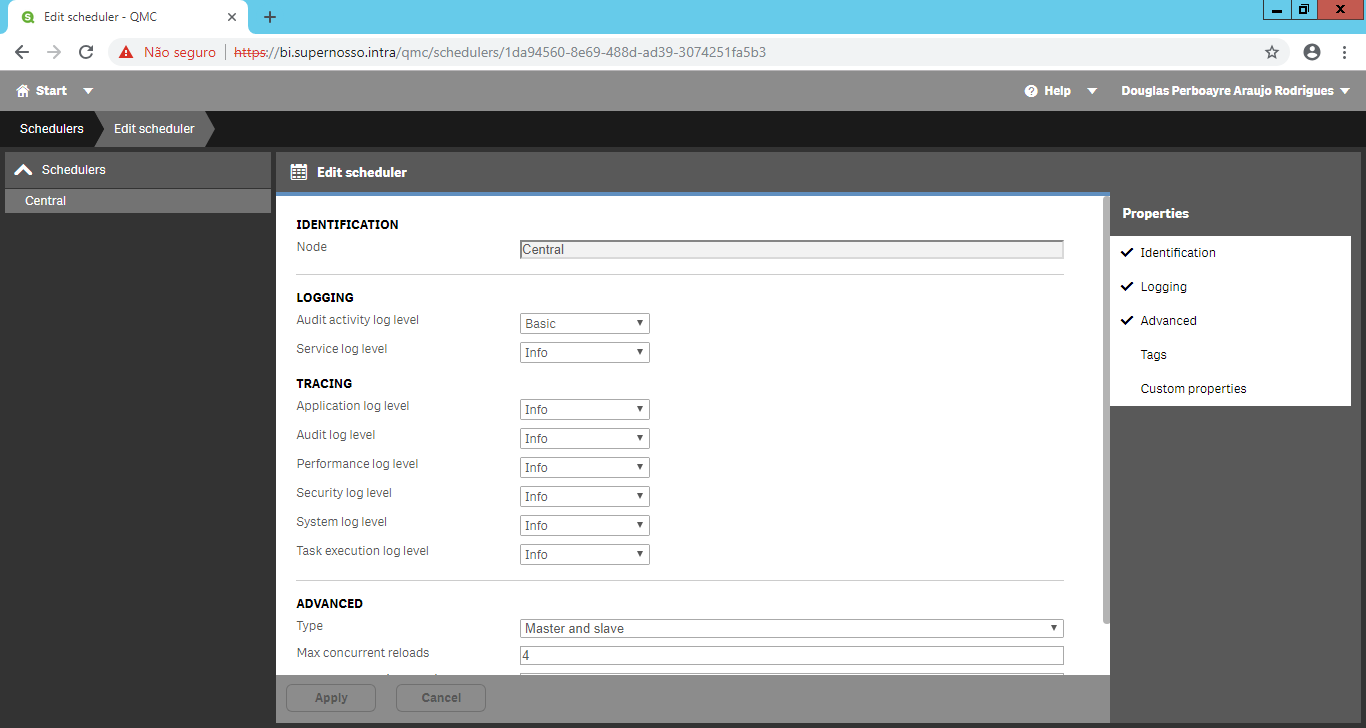
Task: Open a new browser tab
Action: pyautogui.click(x=270, y=17)
